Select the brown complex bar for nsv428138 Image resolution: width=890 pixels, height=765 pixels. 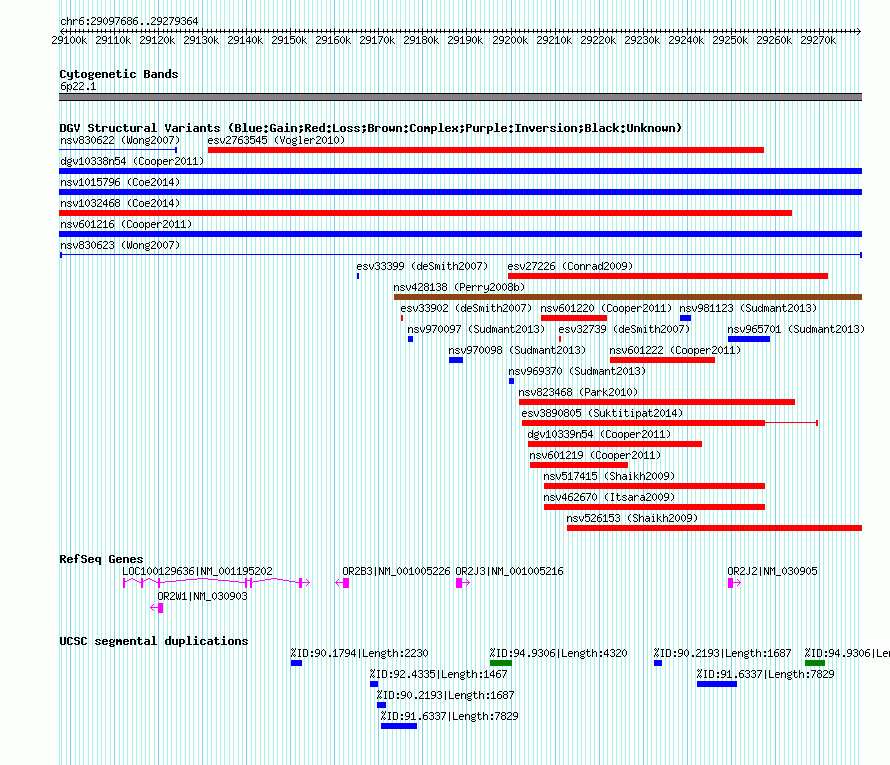pyautogui.click(x=628, y=297)
